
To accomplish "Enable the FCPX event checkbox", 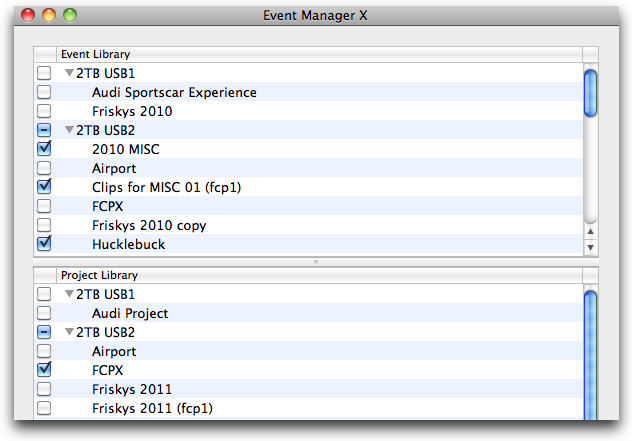I will (x=44, y=206).
